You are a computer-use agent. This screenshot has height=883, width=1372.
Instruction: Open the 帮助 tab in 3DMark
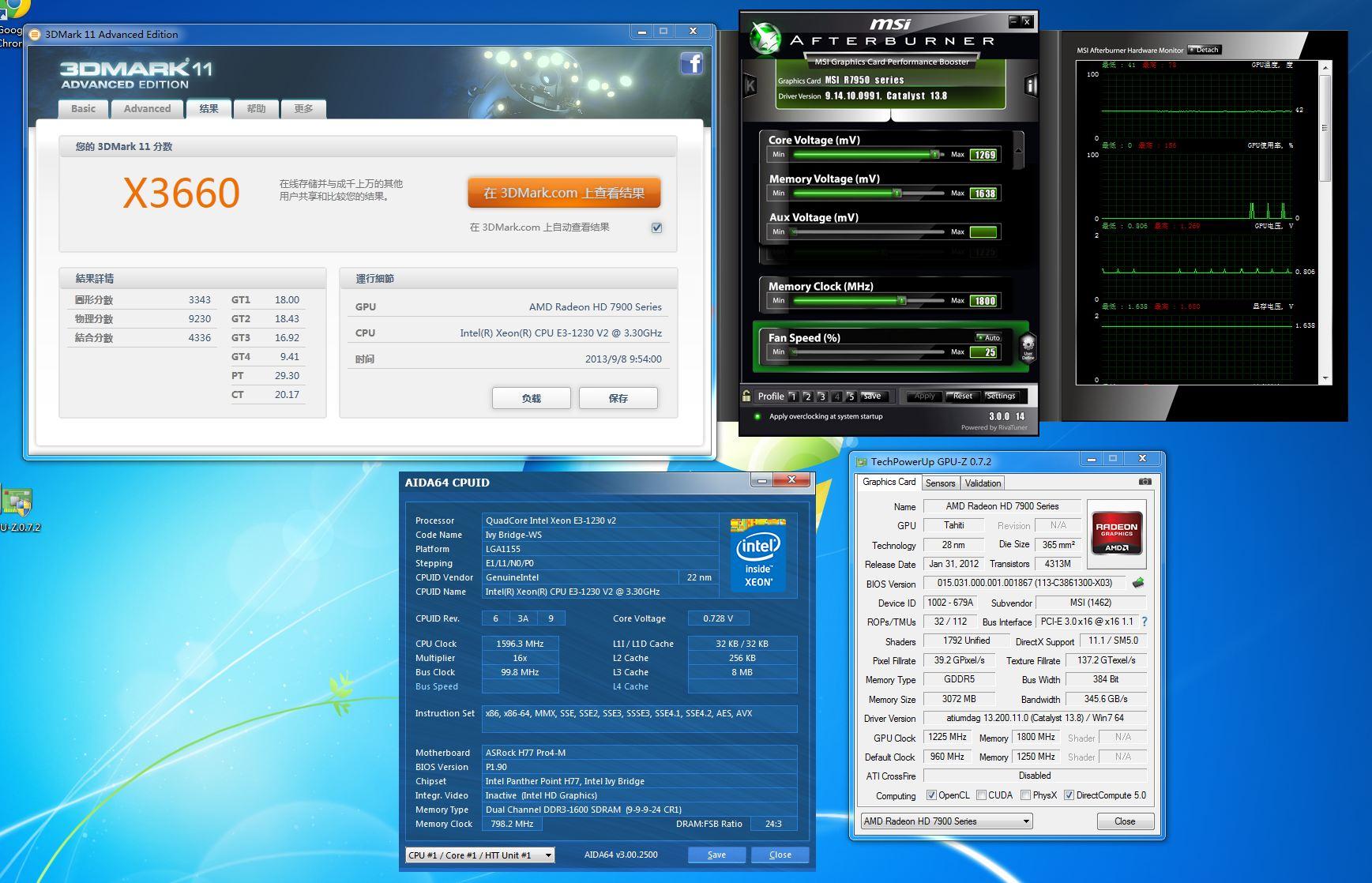(x=256, y=109)
